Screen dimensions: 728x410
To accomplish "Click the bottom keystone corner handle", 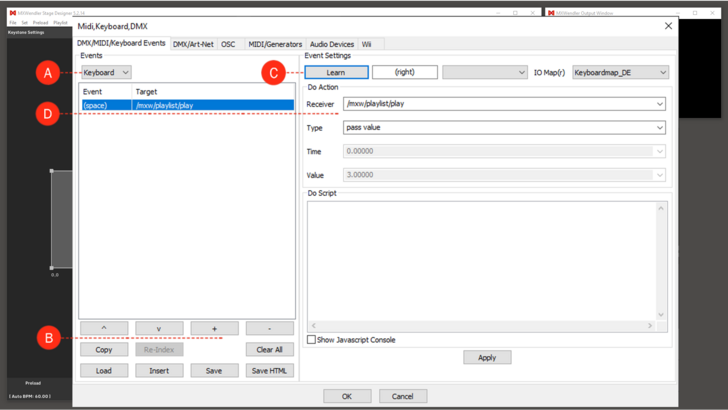I will (52, 268).
